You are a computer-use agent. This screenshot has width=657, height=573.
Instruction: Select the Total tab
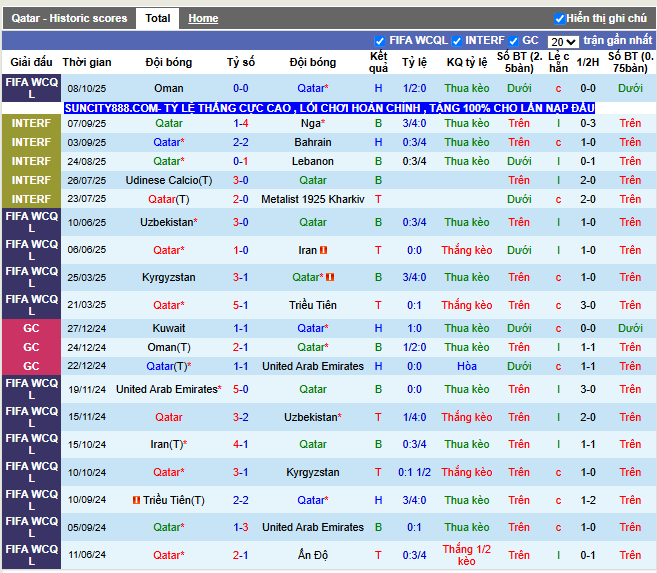(157, 18)
